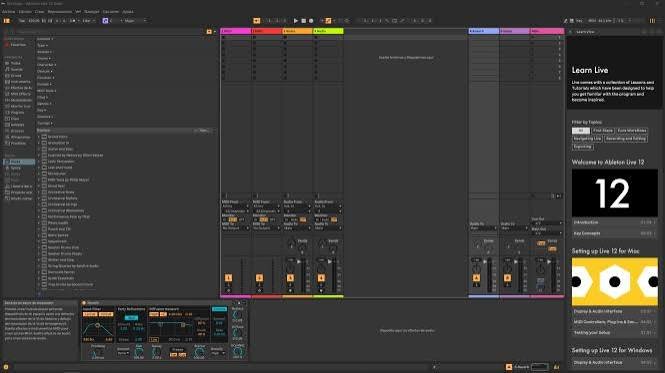Toggle return track A activator button
The image size is (665, 373).
[476, 278]
